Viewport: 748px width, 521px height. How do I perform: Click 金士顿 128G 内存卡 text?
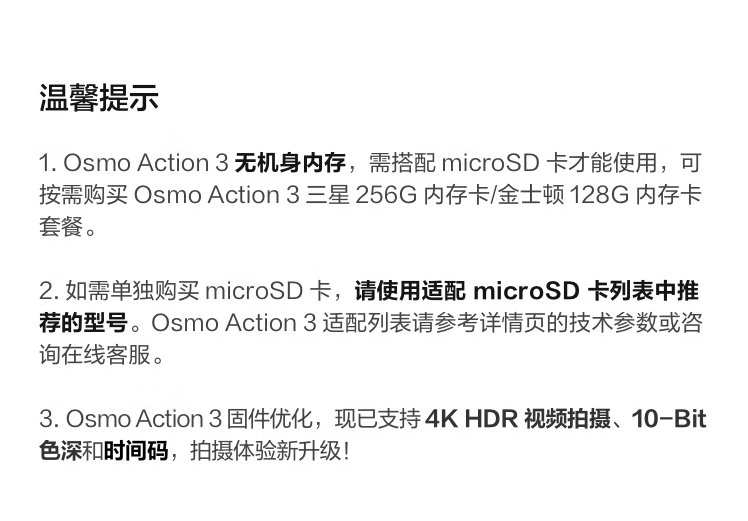pyautogui.click(x=600, y=195)
